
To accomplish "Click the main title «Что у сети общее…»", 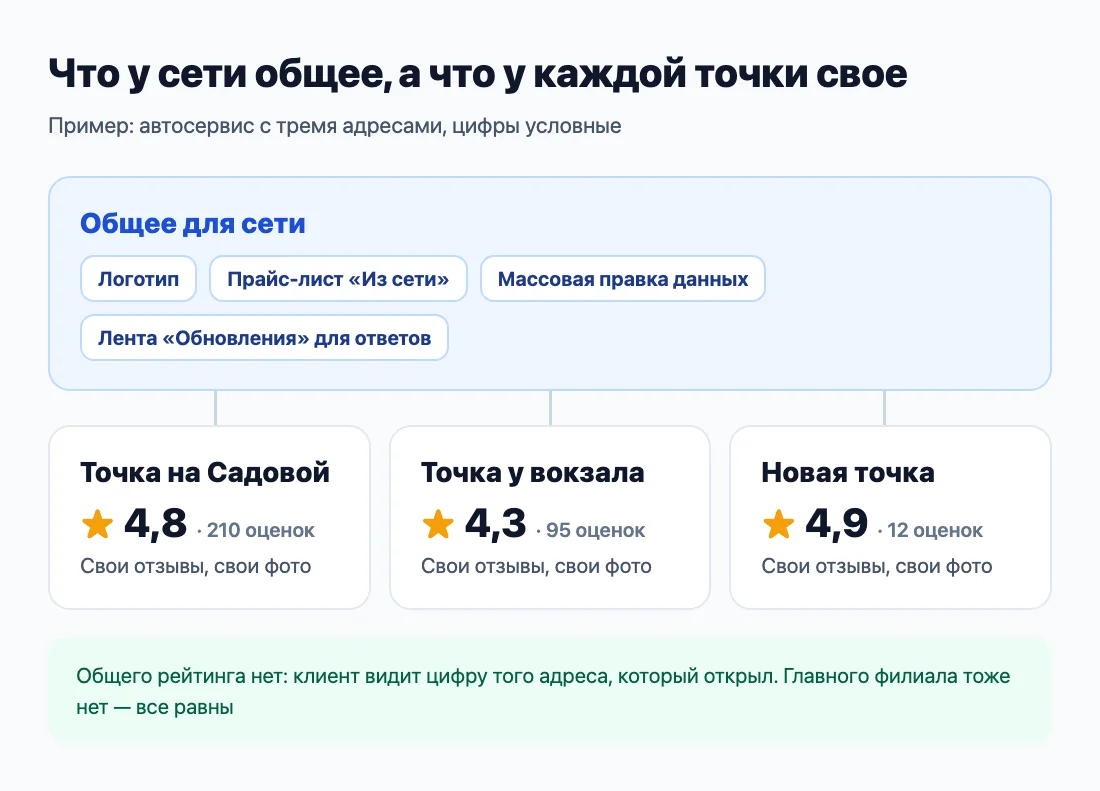I will point(478,74).
